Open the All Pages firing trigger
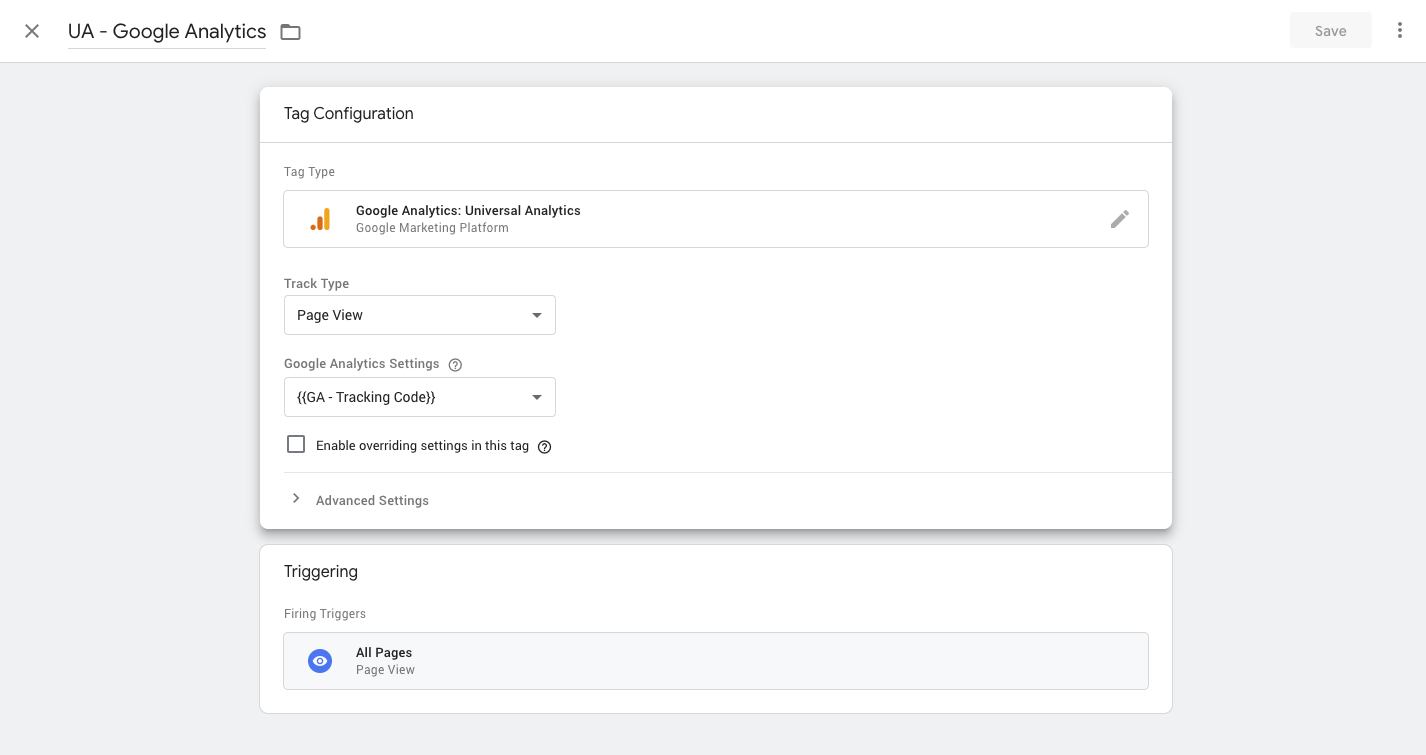1426x755 pixels. (716, 661)
